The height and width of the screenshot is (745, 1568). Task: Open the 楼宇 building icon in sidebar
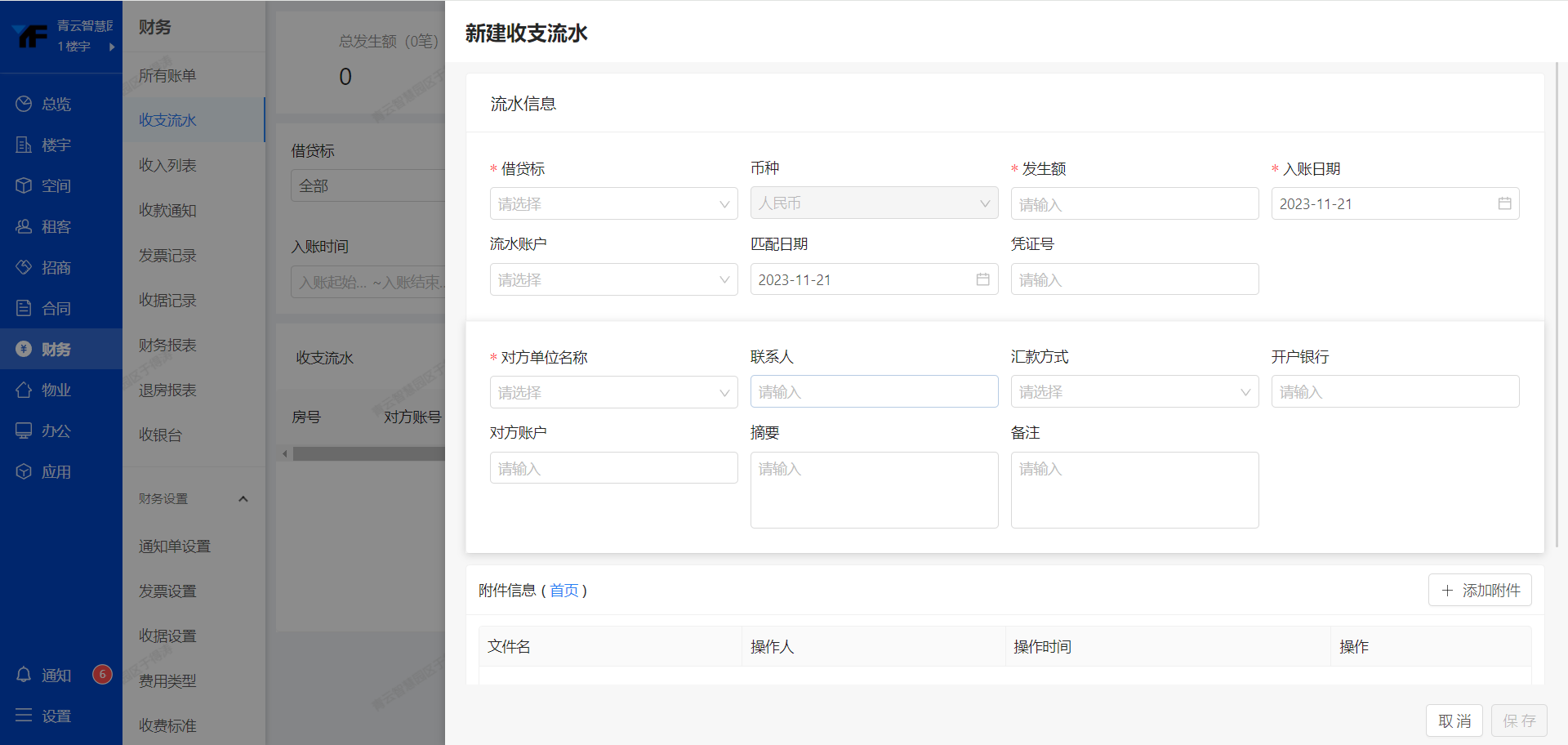click(24, 145)
